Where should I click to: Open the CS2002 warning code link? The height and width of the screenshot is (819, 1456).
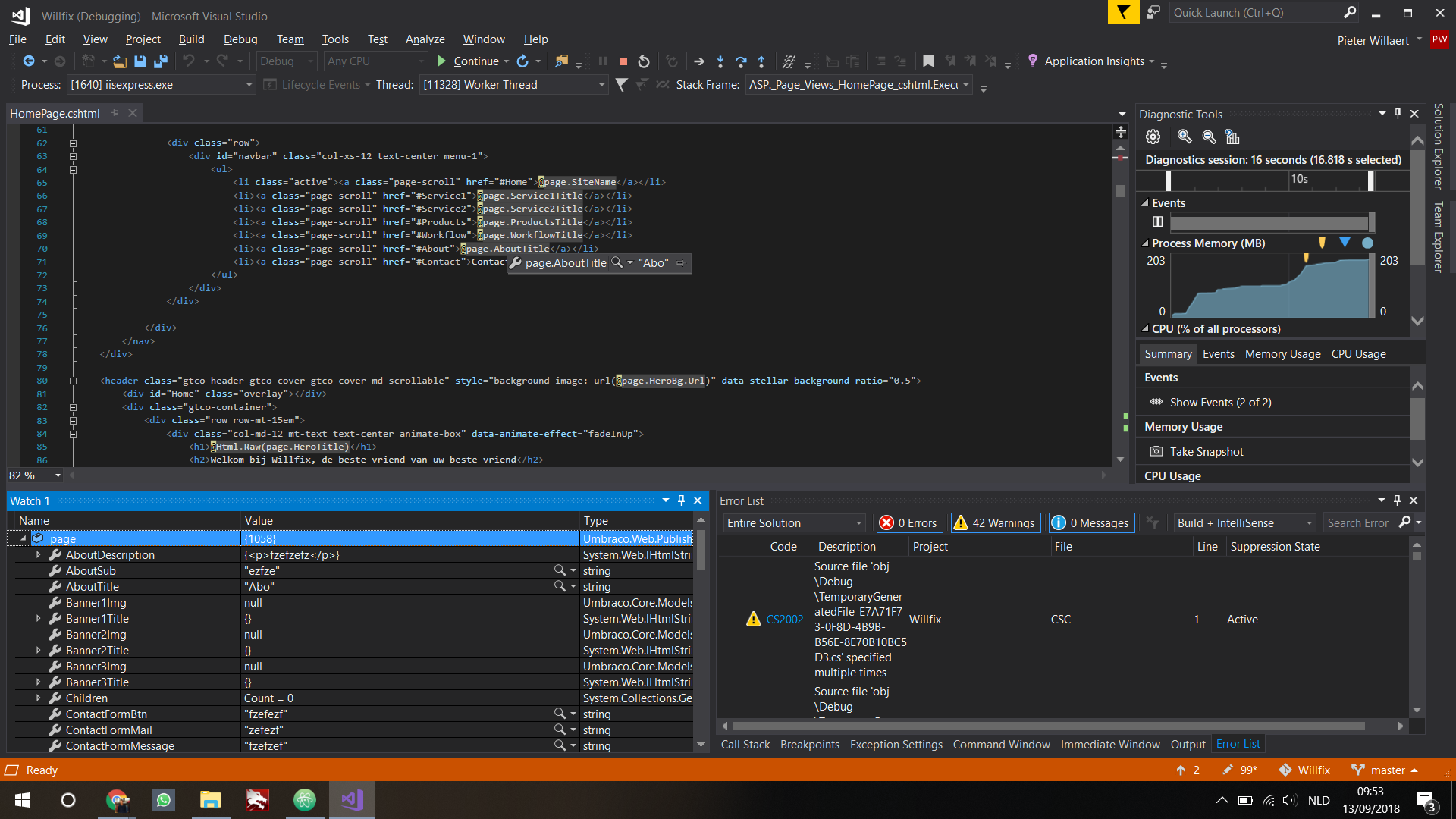784,620
